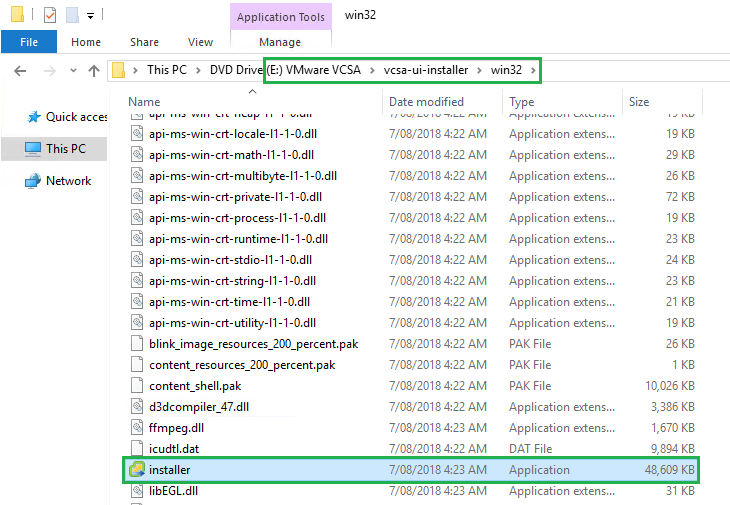The height and width of the screenshot is (505, 730).
Task: Click the Properties checkmark icon in title bar
Action: (50, 15)
